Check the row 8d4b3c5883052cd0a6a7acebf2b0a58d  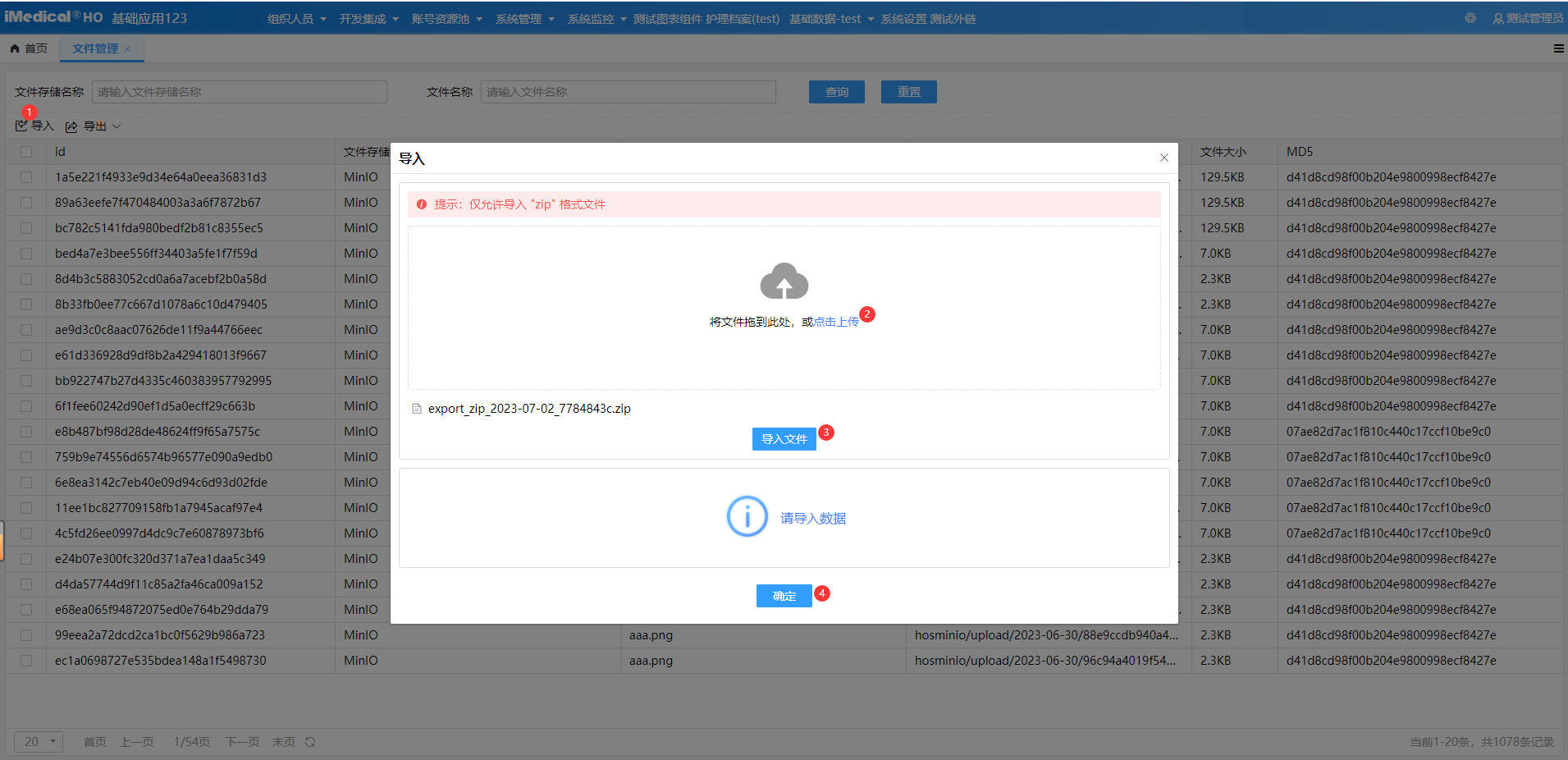tap(26, 279)
